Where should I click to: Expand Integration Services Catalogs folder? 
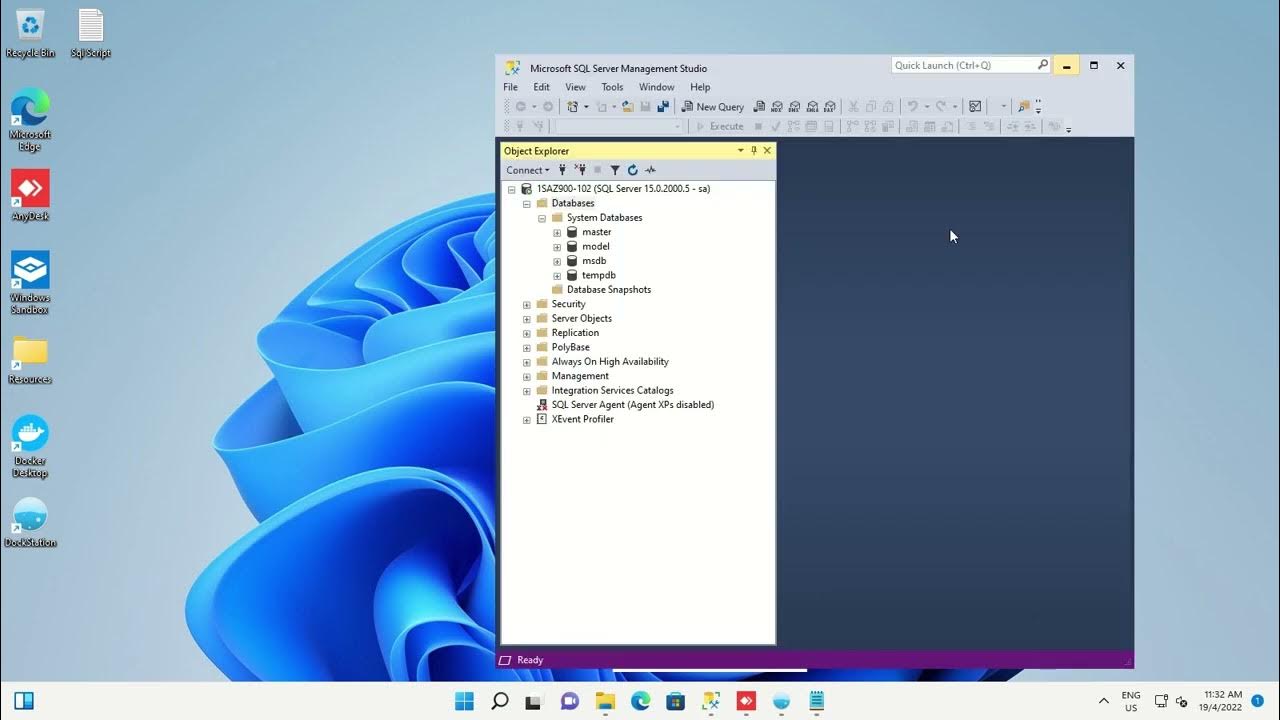point(527,391)
